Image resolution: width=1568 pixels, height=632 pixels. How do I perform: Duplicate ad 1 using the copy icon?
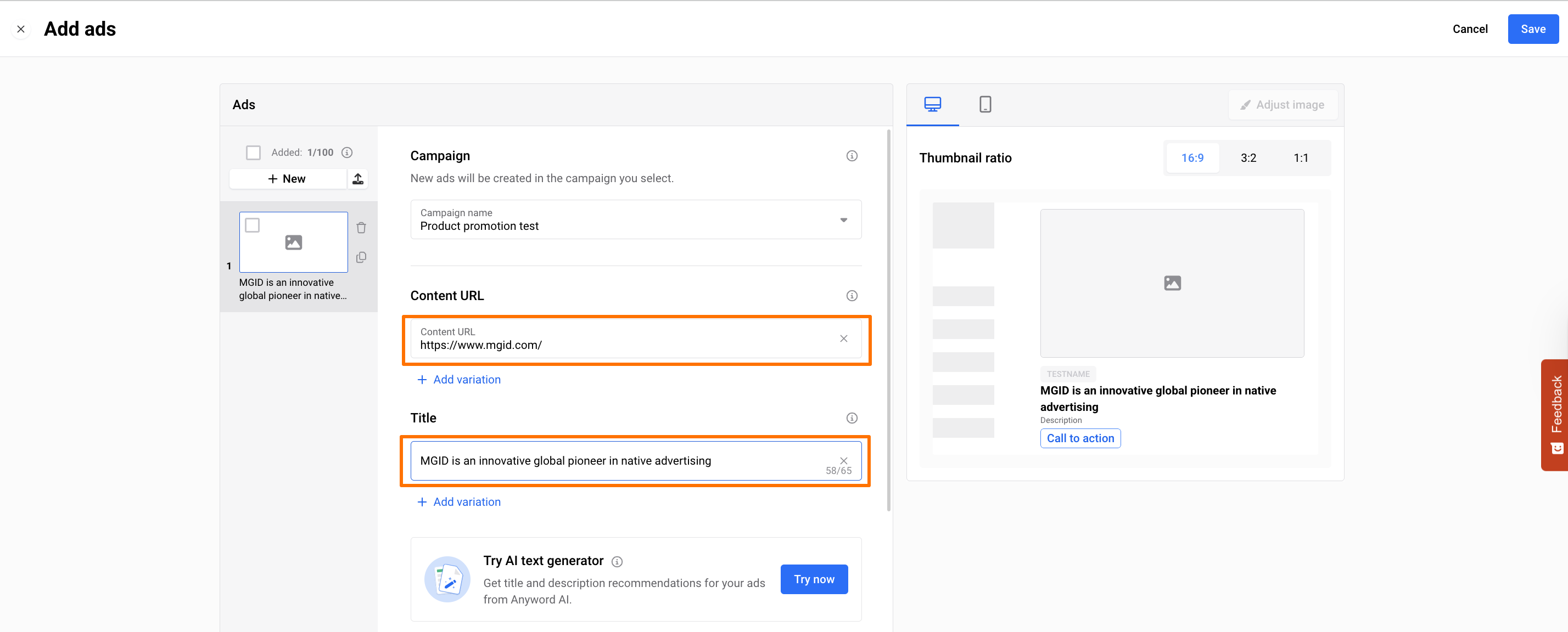coord(361,257)
